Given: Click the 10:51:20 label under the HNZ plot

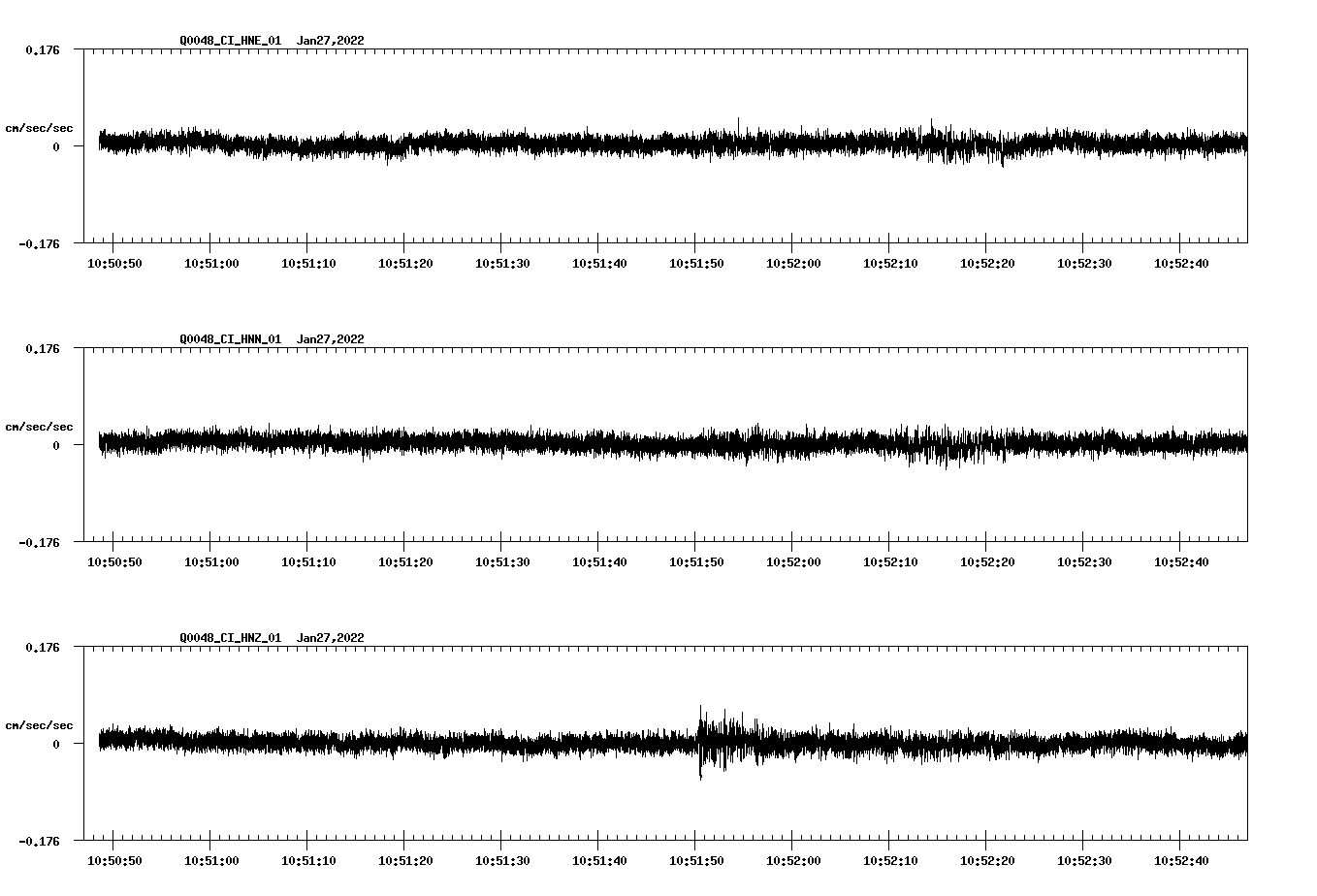Looking at the screenshot, I should tap(405, 861).
